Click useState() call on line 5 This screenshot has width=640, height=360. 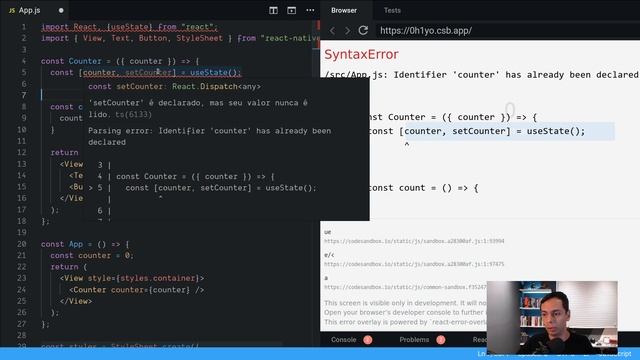click(x=215, y=73)
